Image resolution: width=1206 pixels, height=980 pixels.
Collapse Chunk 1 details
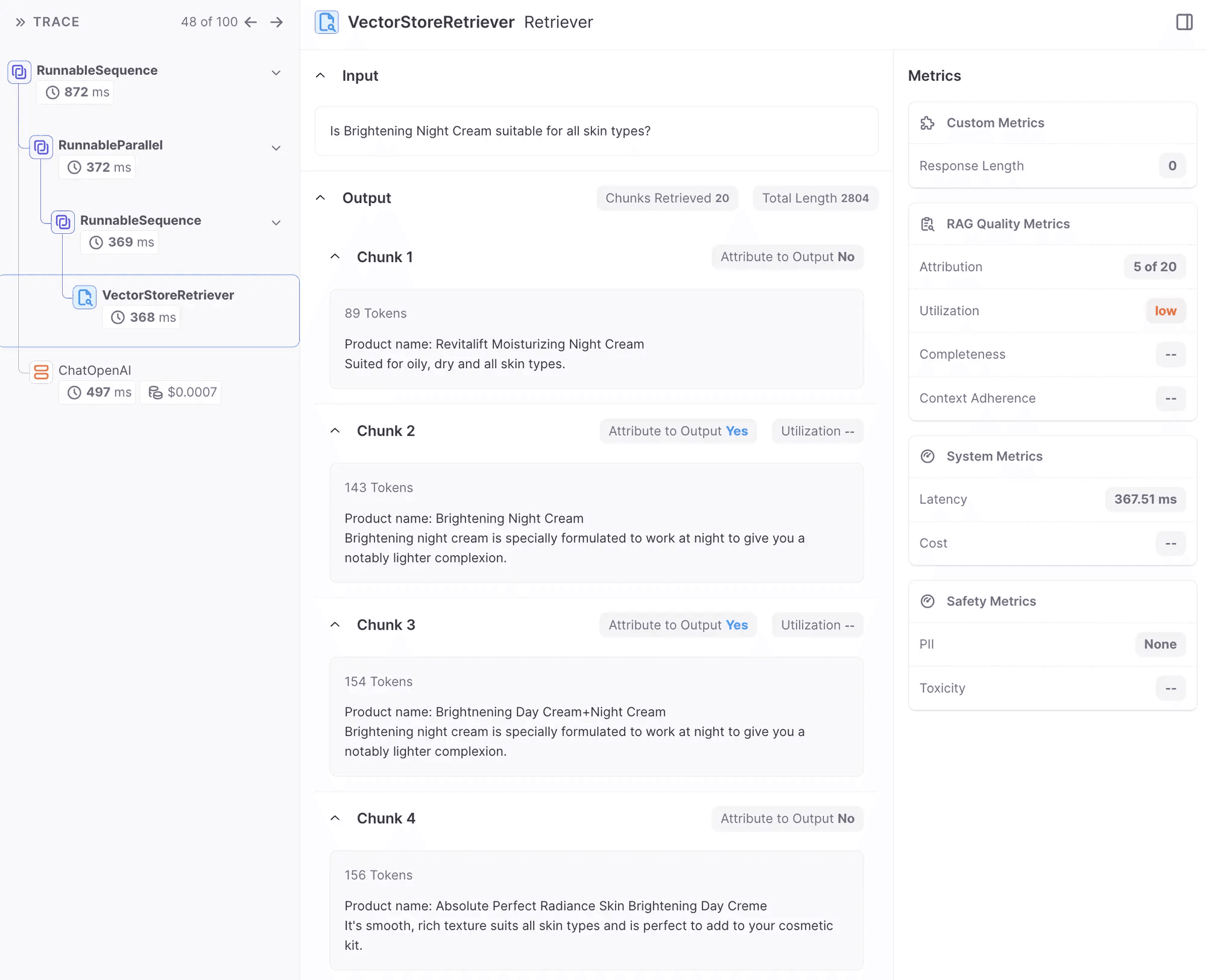coord(335,257)
